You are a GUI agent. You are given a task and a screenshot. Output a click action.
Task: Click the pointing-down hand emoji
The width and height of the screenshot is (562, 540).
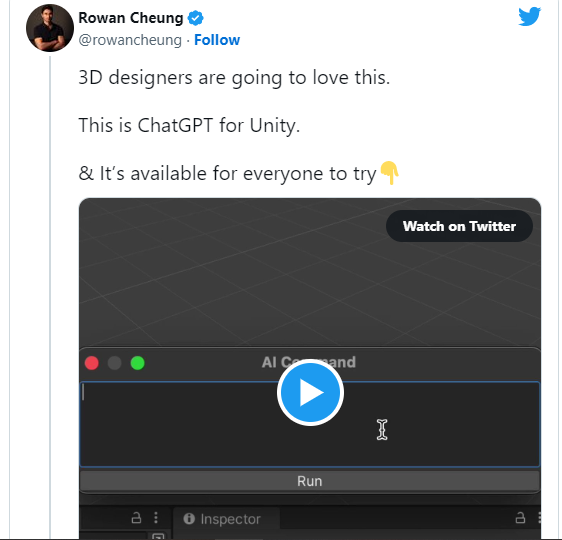389,173
